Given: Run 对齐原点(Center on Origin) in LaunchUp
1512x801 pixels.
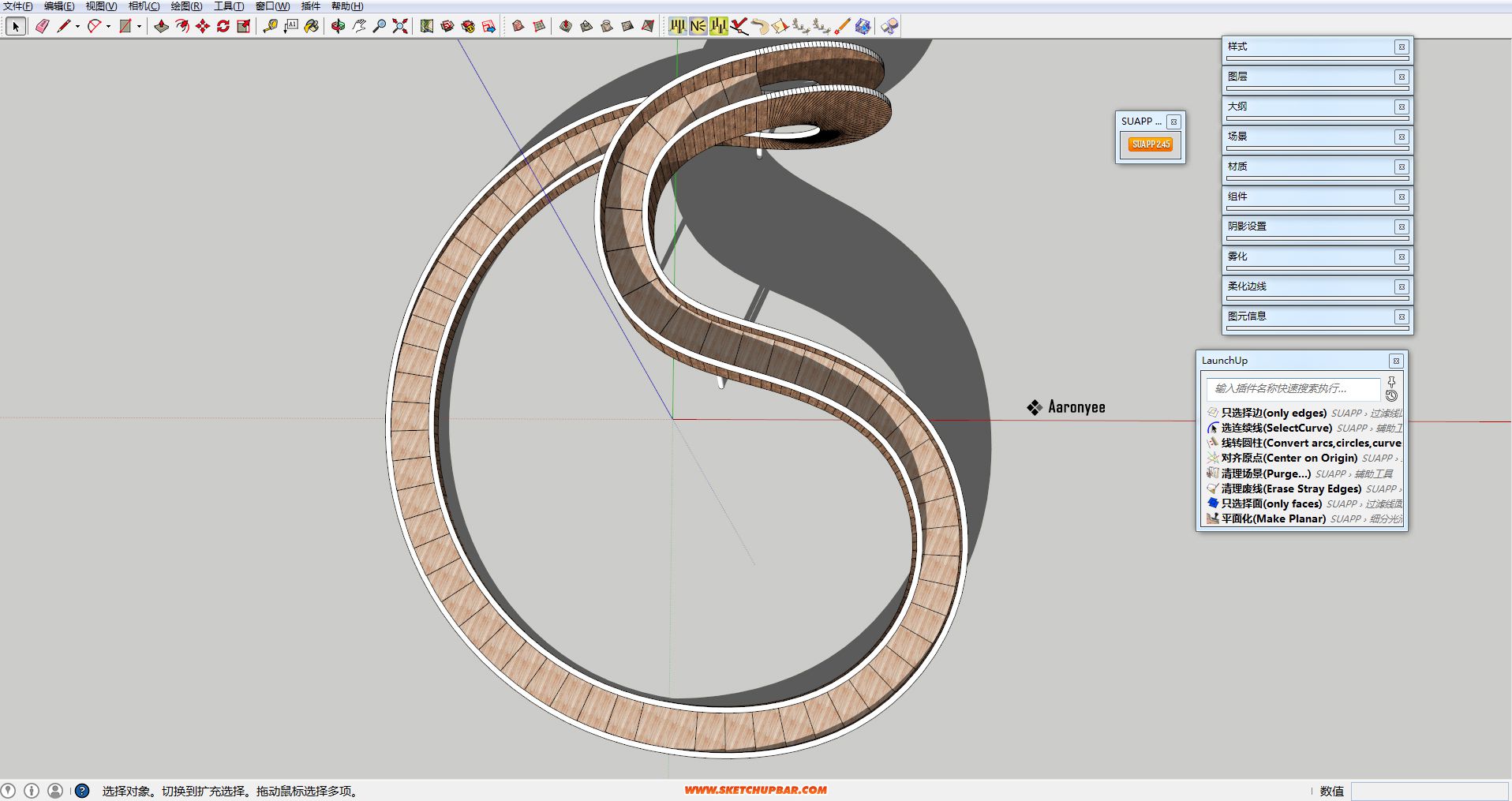Looking at the screenshot, I should tap(1304, 458).
